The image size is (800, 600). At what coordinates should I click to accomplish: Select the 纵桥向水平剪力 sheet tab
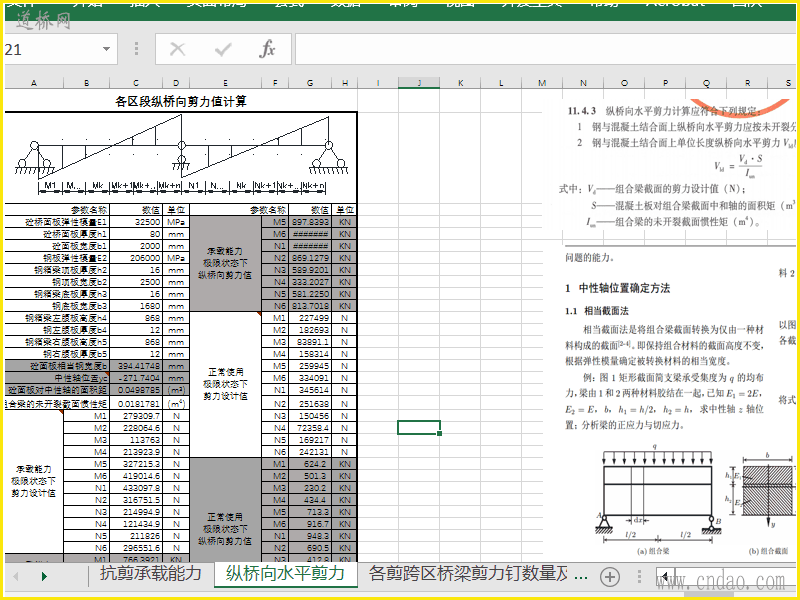(285, 573)
